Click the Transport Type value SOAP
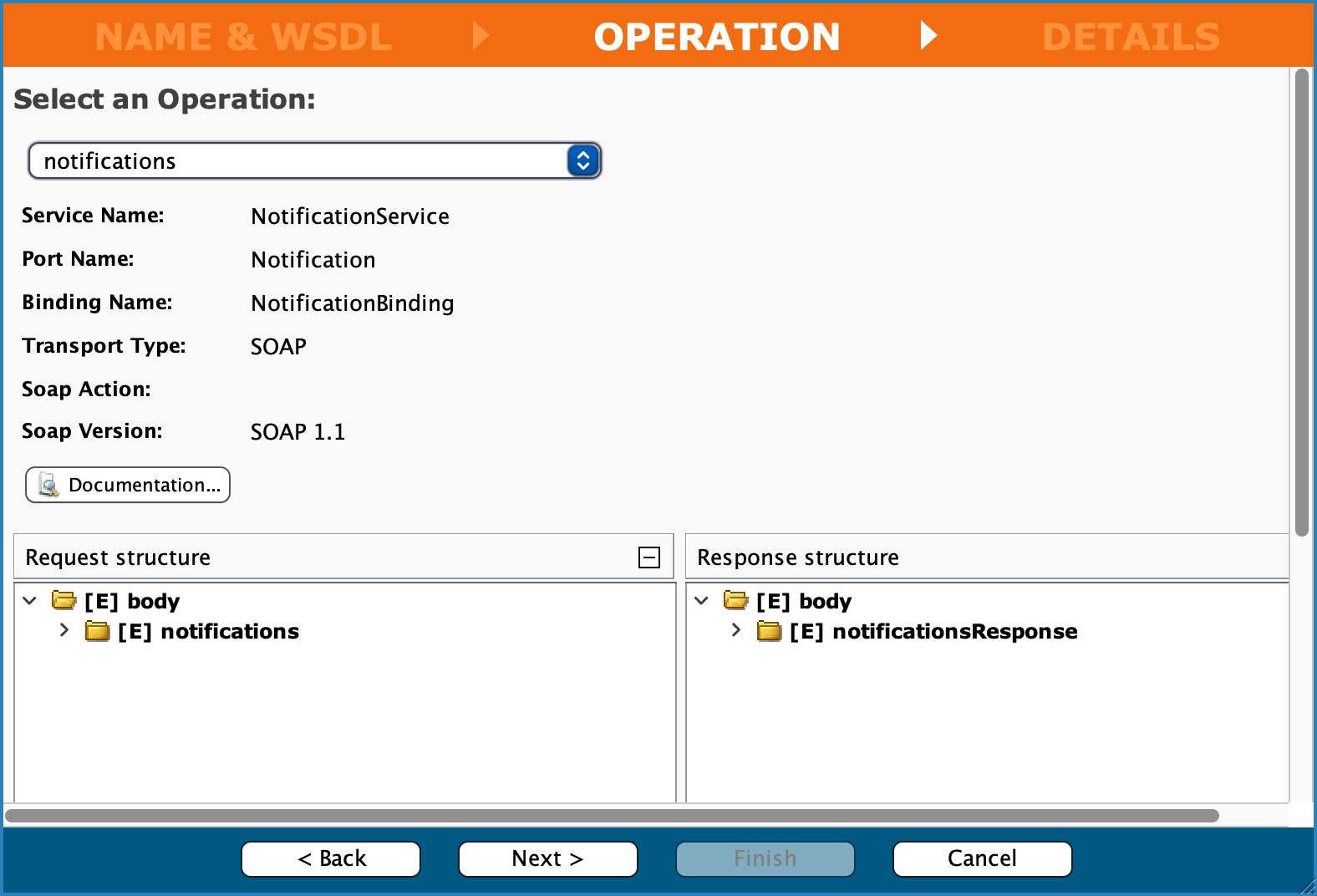 click(x=279, y=347)
